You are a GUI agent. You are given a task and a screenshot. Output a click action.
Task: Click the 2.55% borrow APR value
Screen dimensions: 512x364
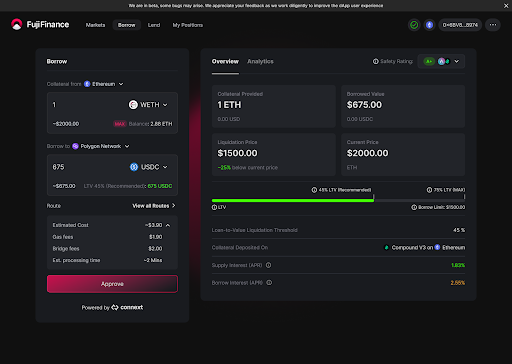click(458, 283)
